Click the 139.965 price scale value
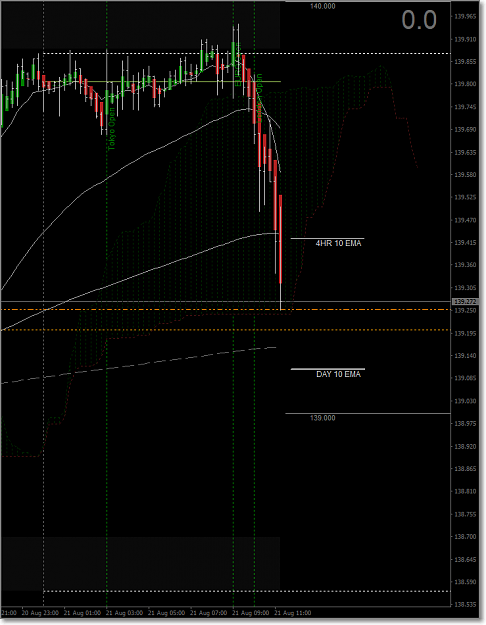The width and height of the screenshot is (486, 625). 465,16
